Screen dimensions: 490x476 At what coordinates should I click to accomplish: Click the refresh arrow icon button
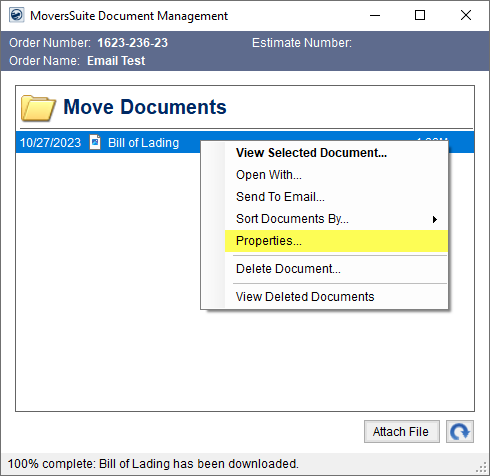pos(460,431)
